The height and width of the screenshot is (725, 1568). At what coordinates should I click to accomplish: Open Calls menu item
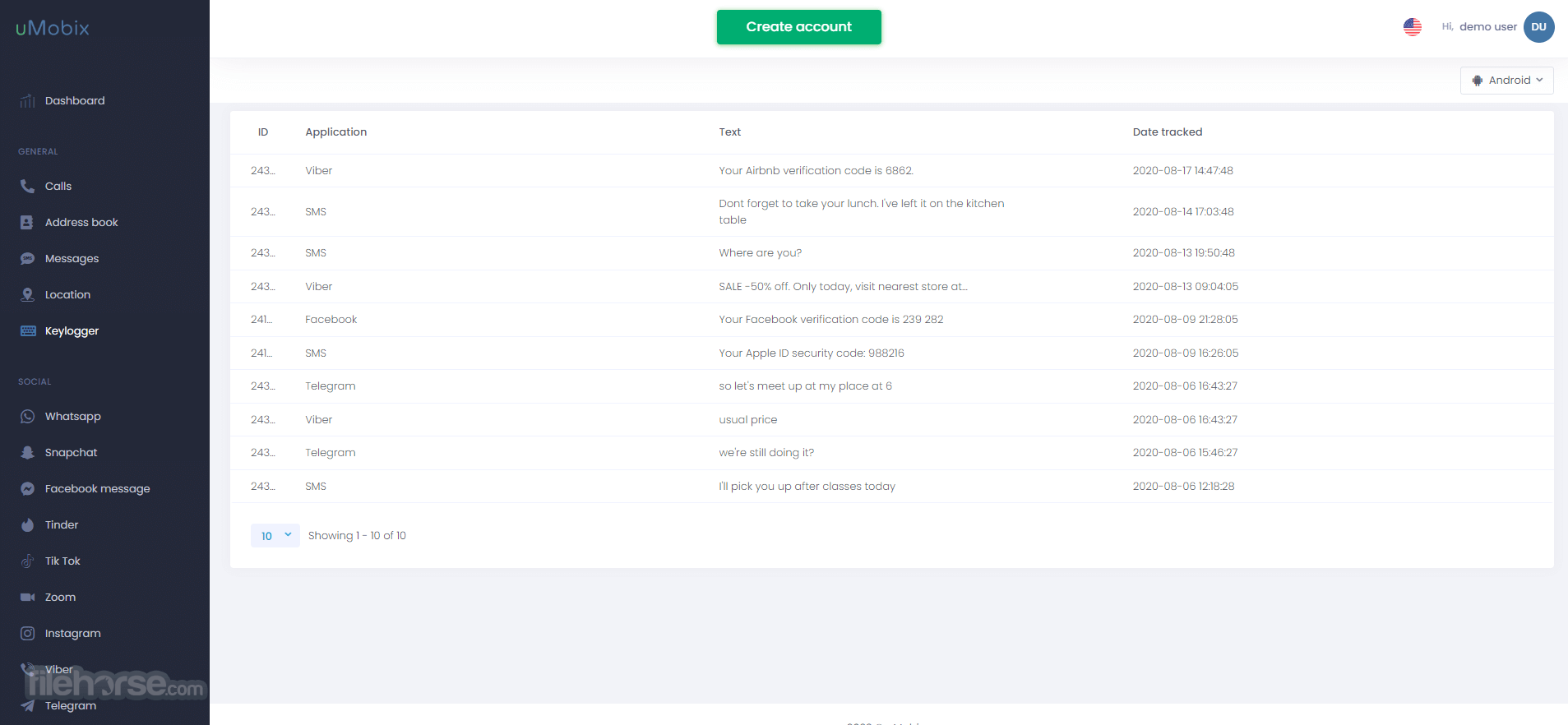coord(58,187)
